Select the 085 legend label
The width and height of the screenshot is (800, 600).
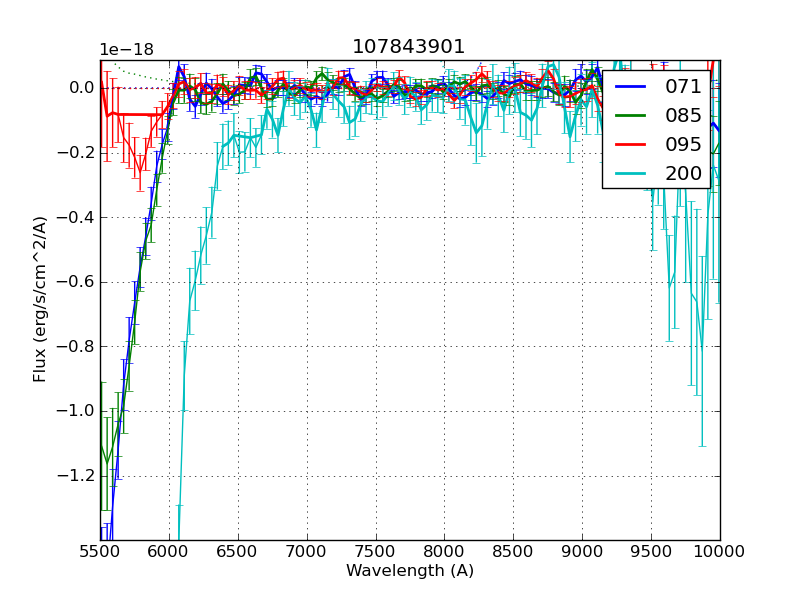[x=683, y=116]
